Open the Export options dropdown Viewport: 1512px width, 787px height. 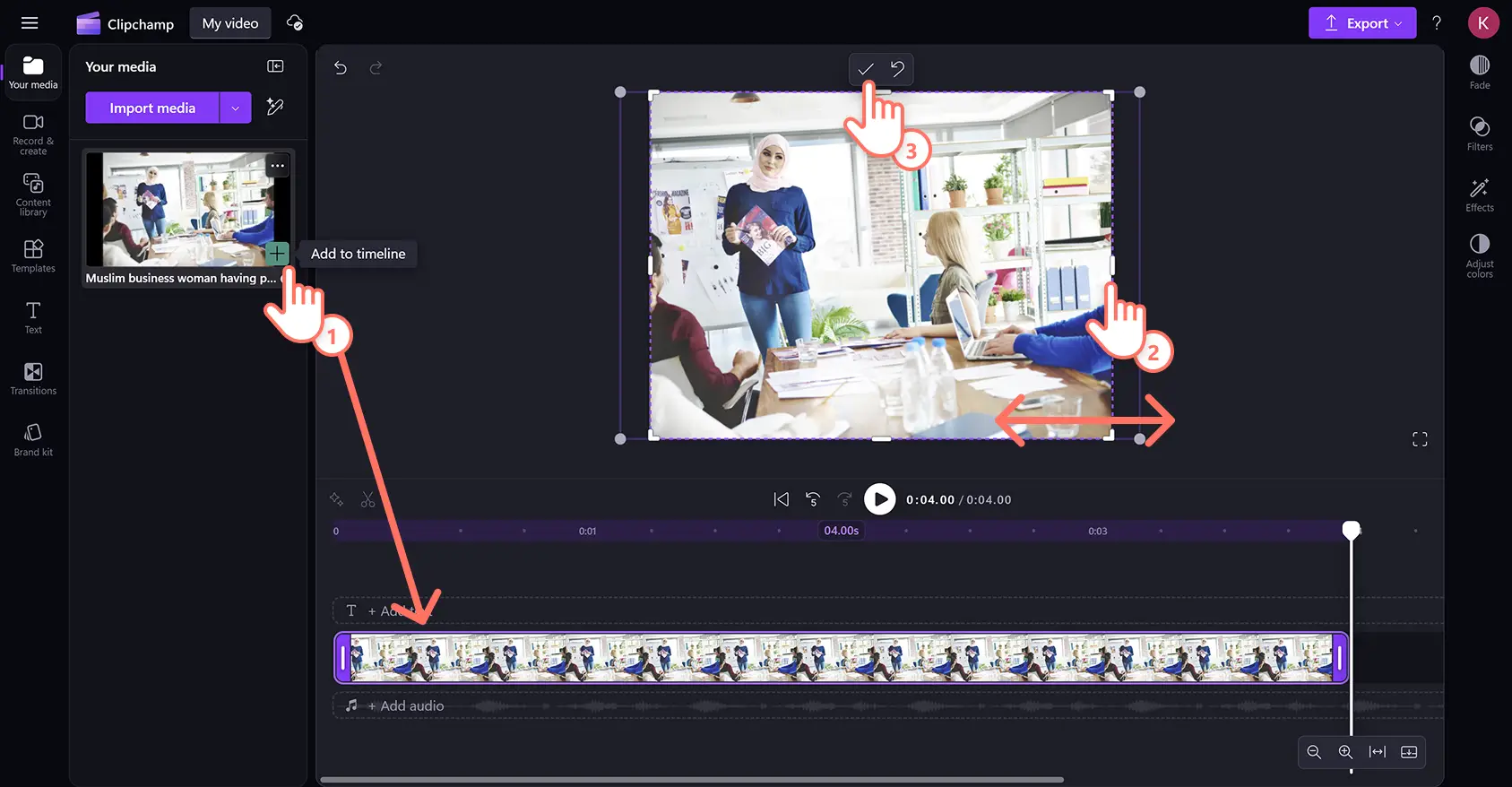coord(1361,23)
